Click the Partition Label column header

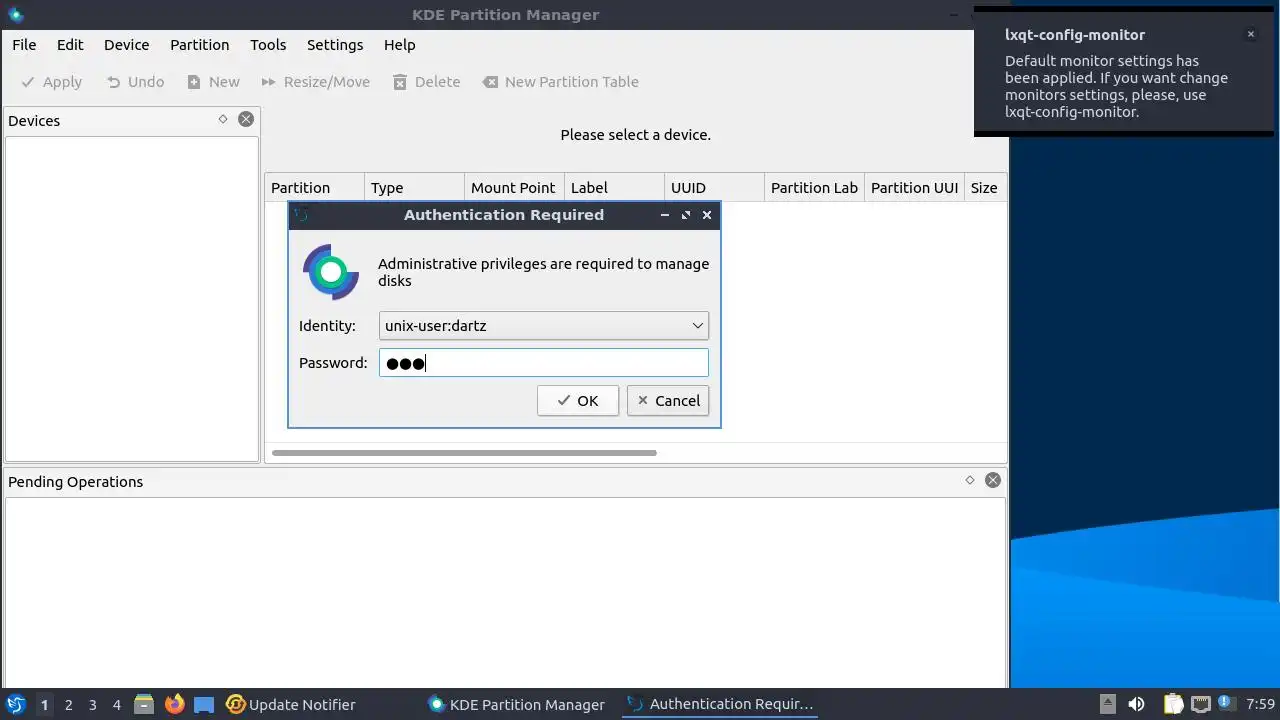815,188
